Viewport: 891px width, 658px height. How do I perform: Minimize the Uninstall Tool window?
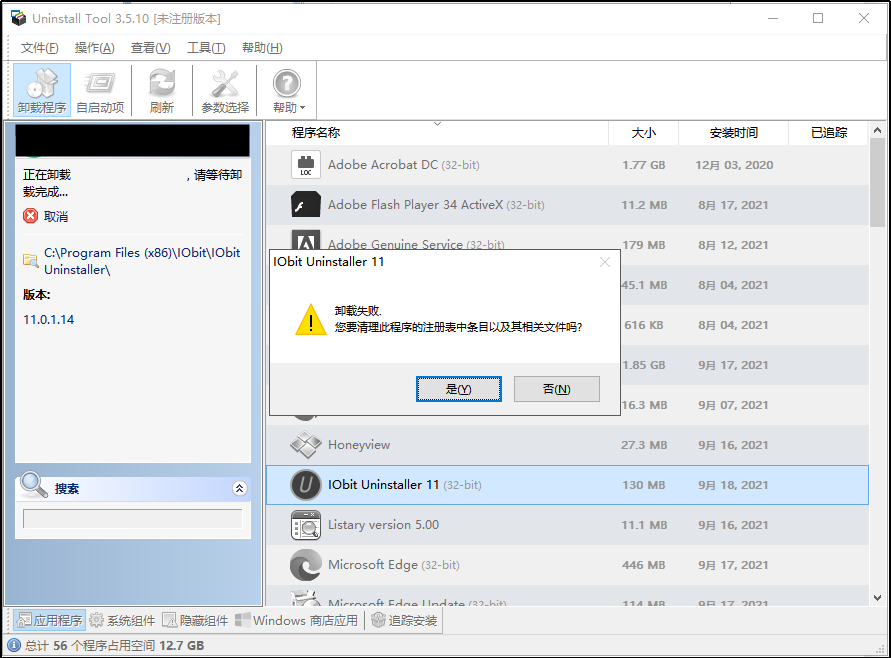[773, 18]
